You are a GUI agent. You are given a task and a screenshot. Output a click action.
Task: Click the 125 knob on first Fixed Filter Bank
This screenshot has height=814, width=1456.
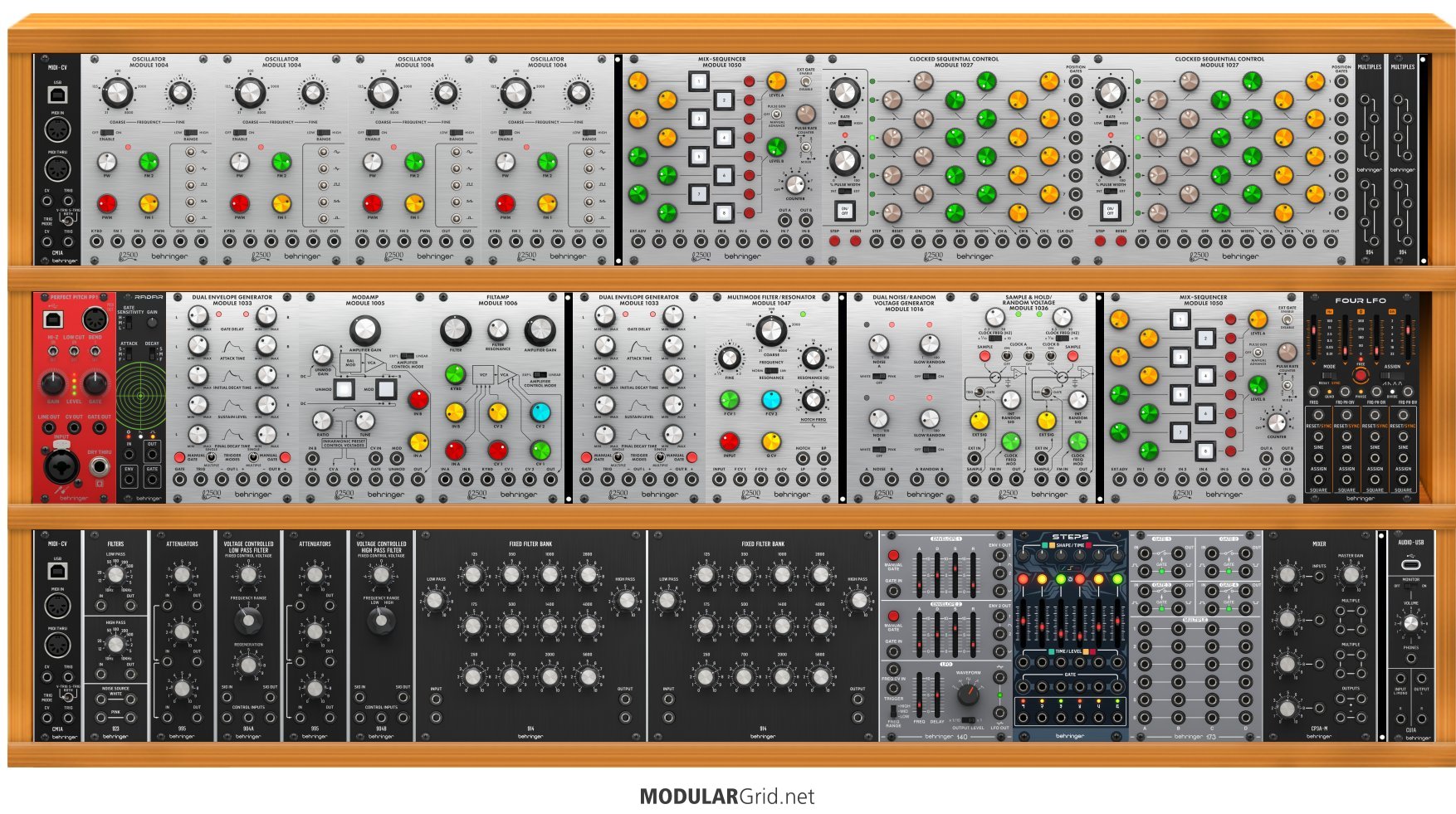tap(473, 574)
